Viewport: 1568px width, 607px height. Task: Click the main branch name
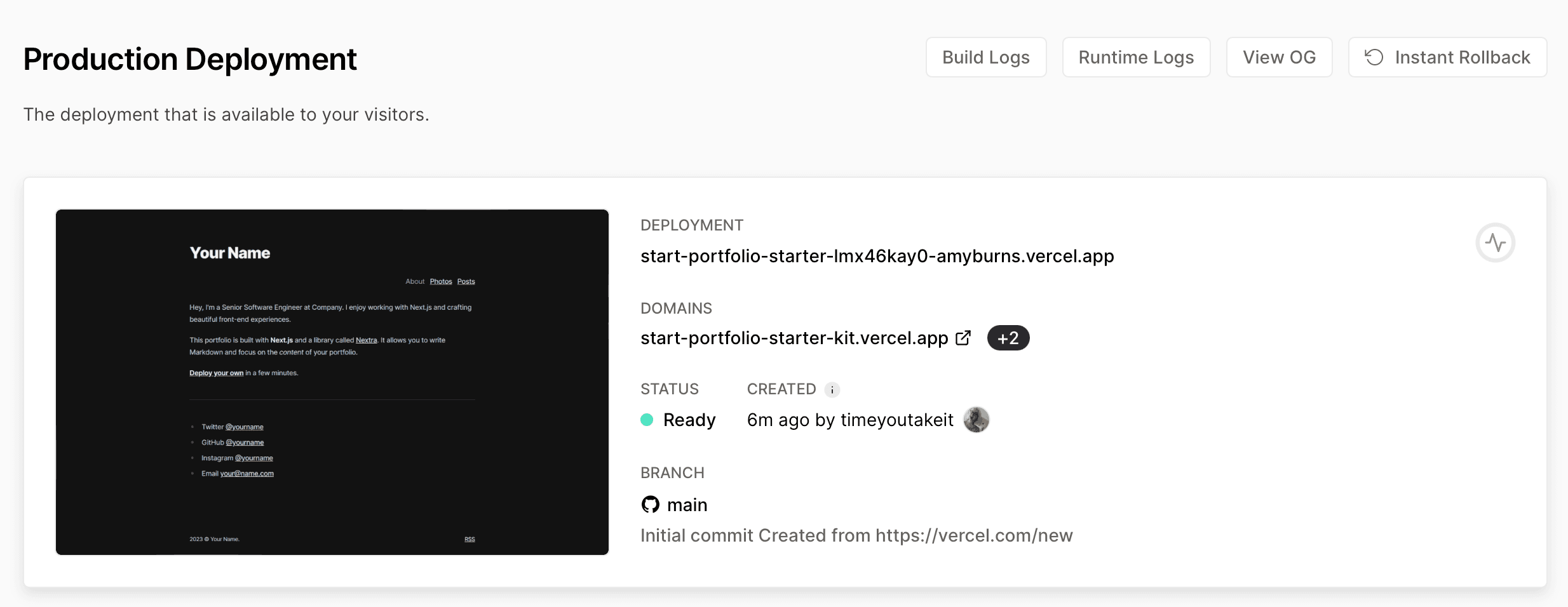(688, 504)
